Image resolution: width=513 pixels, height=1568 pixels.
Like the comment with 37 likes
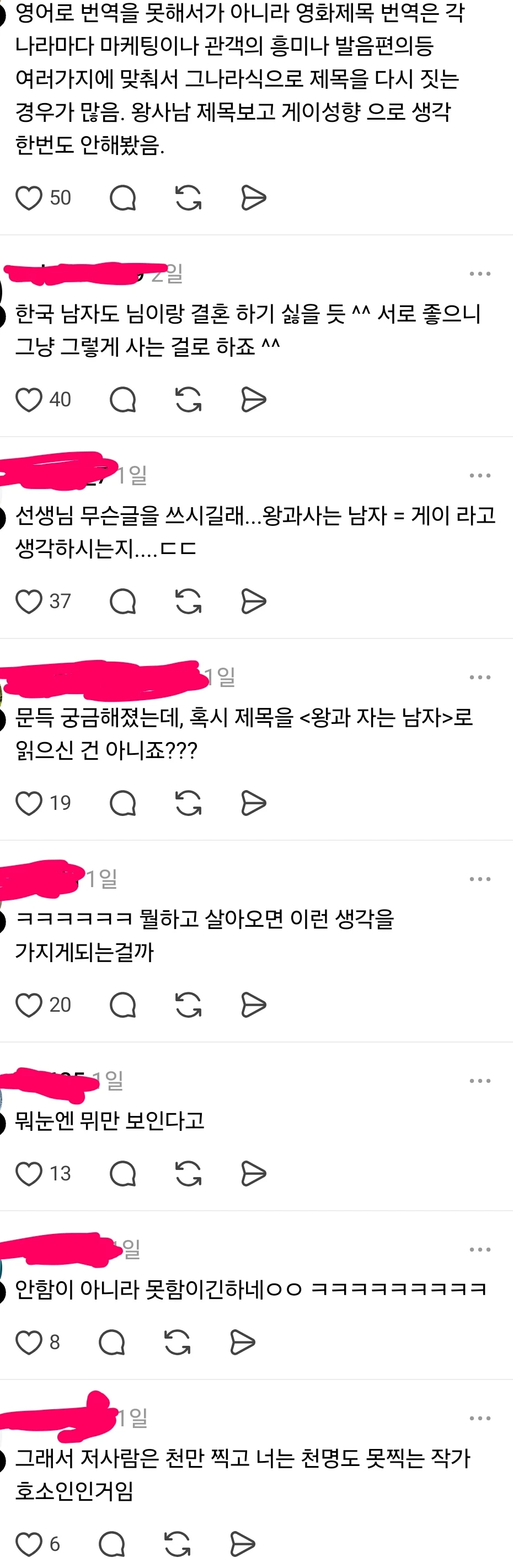[29, 602]
